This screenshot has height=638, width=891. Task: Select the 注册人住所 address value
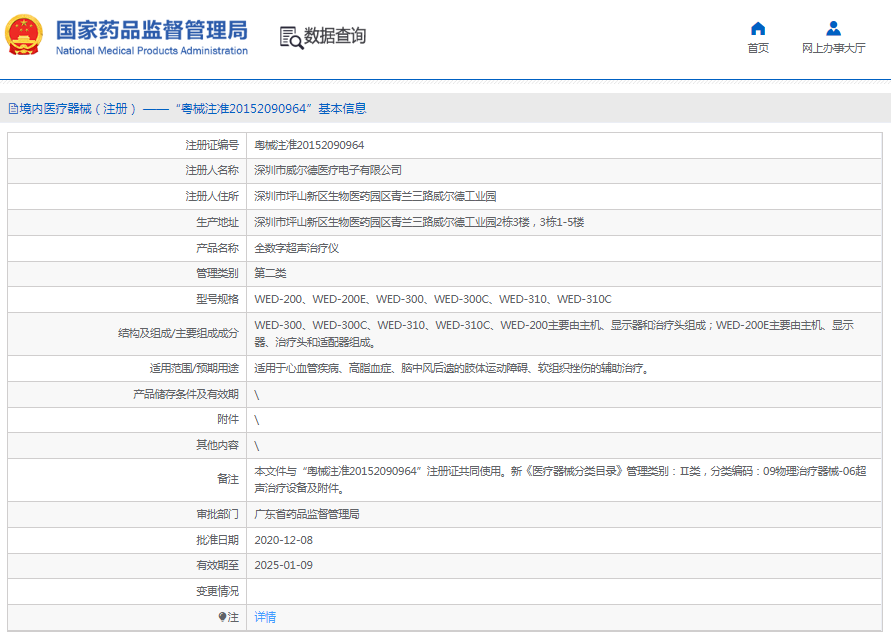pyautogui.click(x=375, y=197)
